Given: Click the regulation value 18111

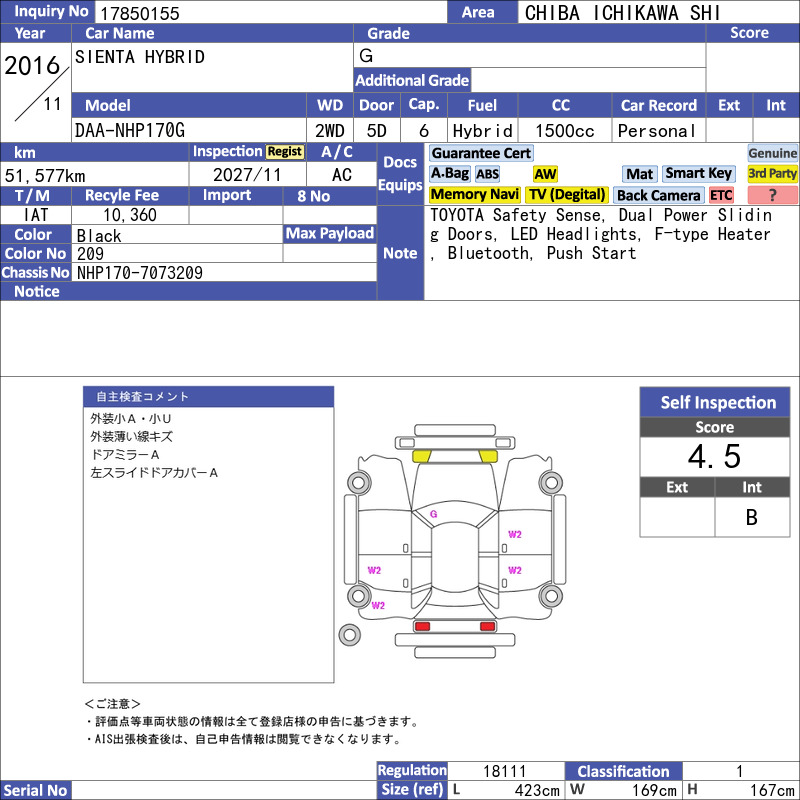Looking at the screenshot, I should pyautogui.click(x=504, y=770).
